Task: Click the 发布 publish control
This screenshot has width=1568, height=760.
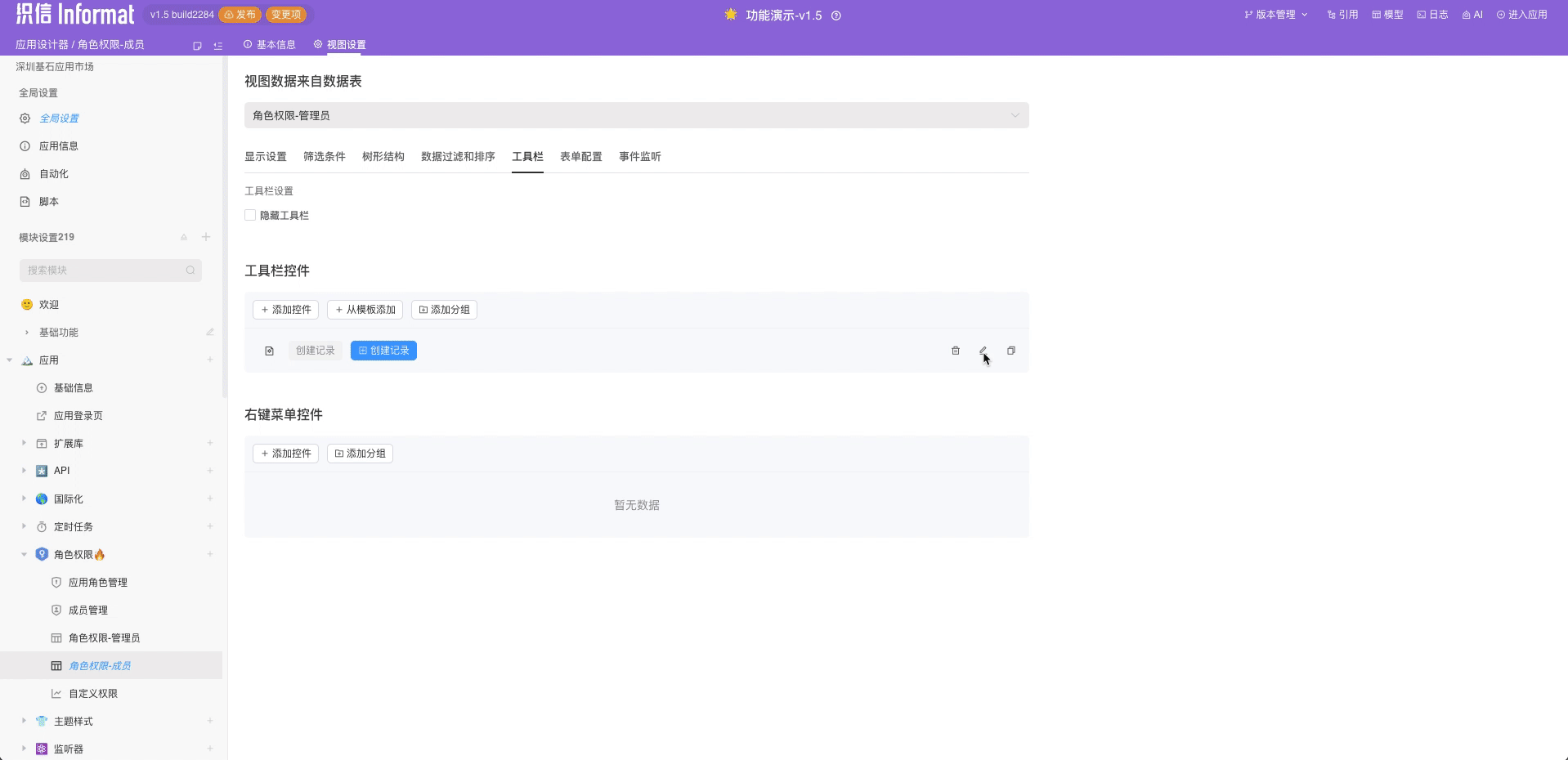Action: (x=240, y=14)
